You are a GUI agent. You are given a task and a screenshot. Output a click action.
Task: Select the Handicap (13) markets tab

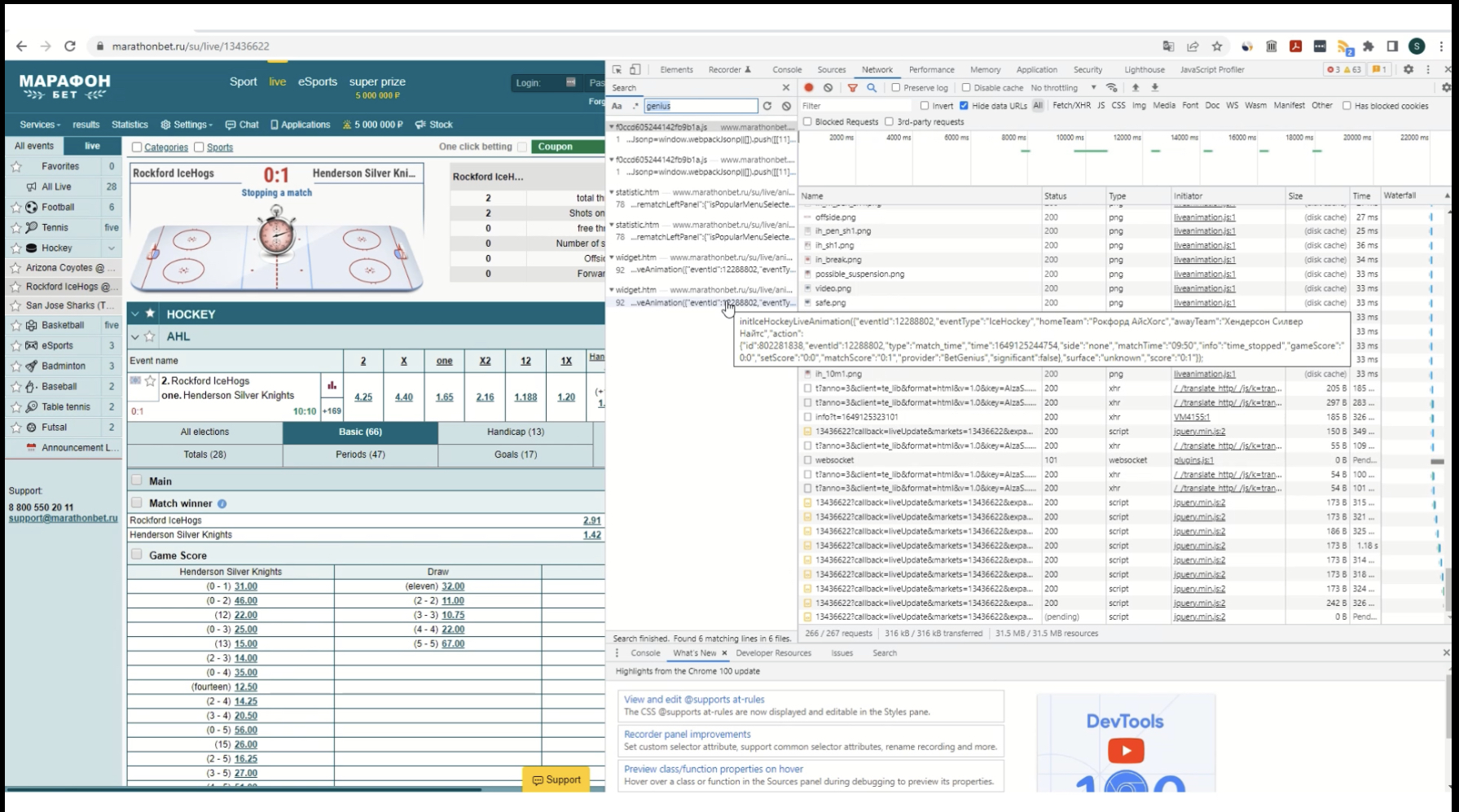(x=516, y=432)
